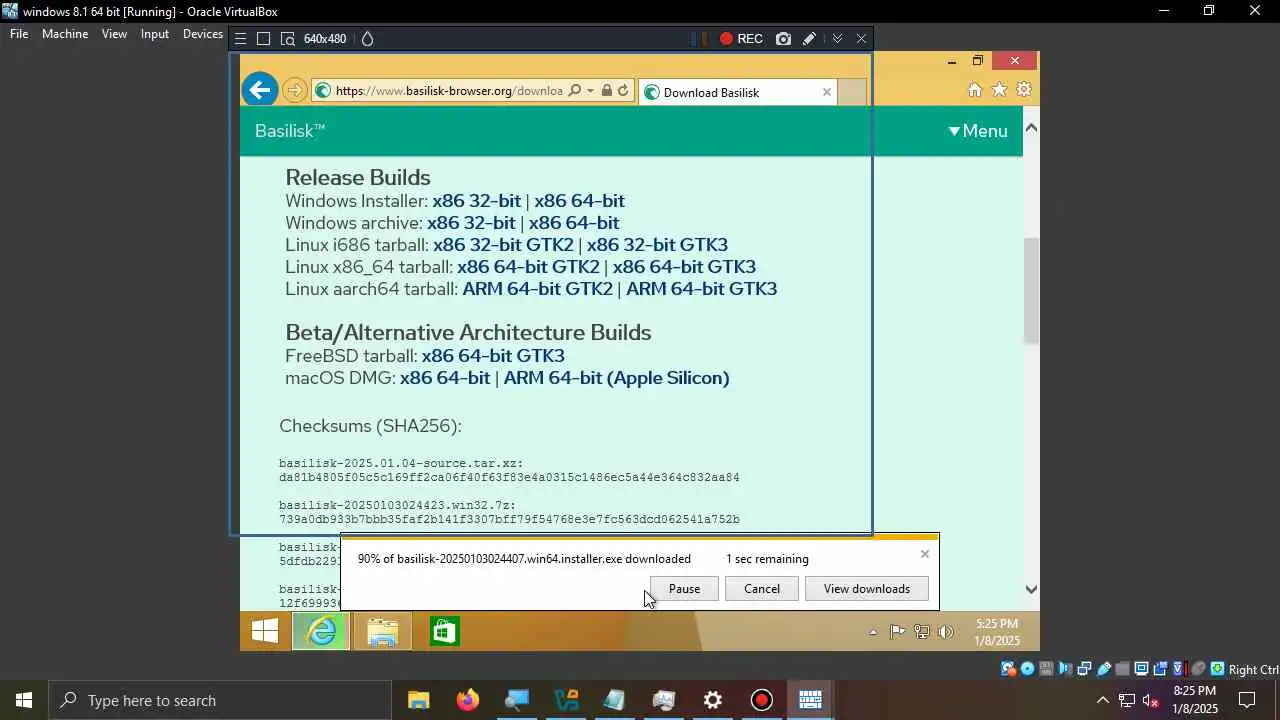Show hidden icons in host system tray
This screenshot has width=1280, height=720.
[x=1103, y=700]
